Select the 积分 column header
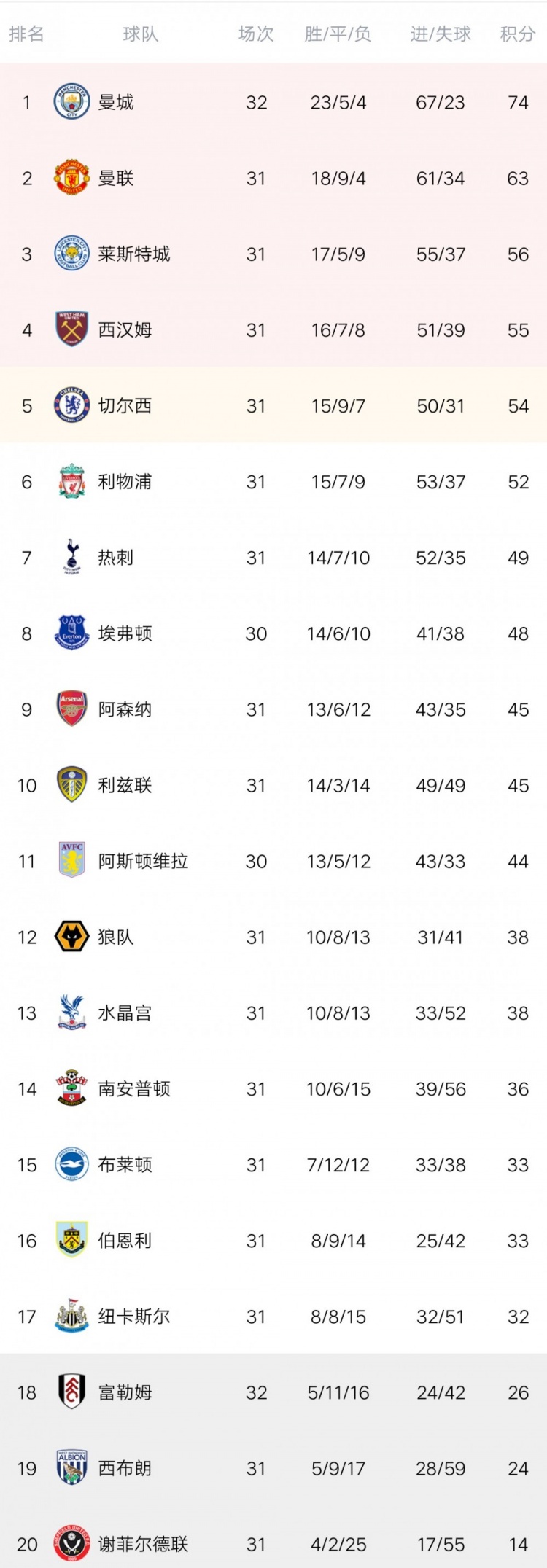The width and height of the screenshot is (547, 1568). click(x=518, y=34)
